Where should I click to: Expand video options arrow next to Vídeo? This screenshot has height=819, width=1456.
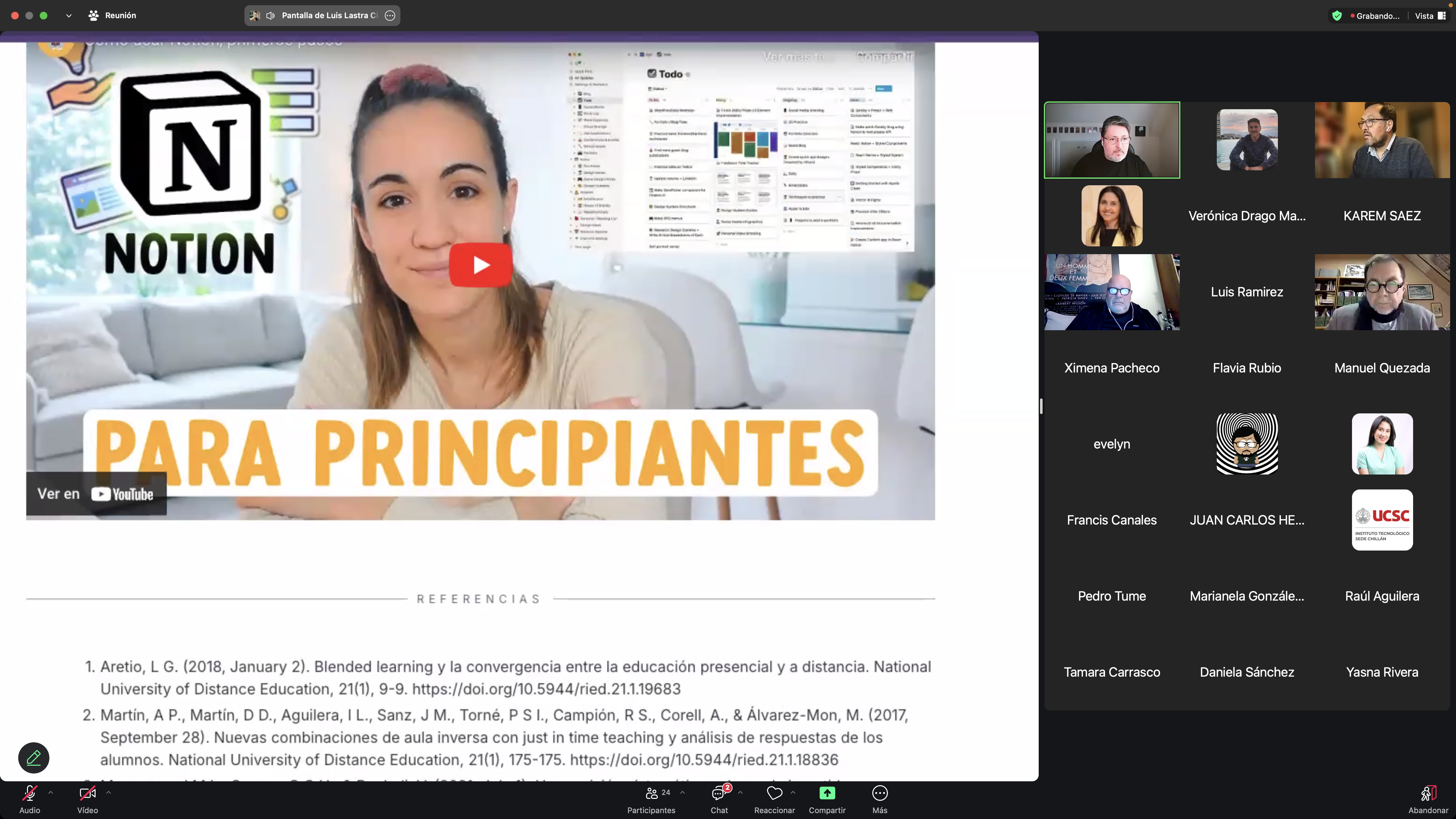[109, 792]
